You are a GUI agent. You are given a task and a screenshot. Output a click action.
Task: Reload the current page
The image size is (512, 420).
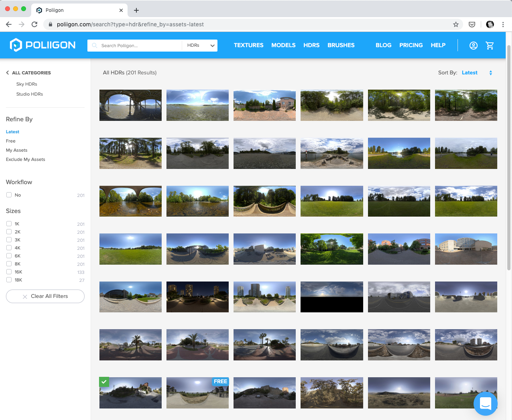tap(34, 24)
